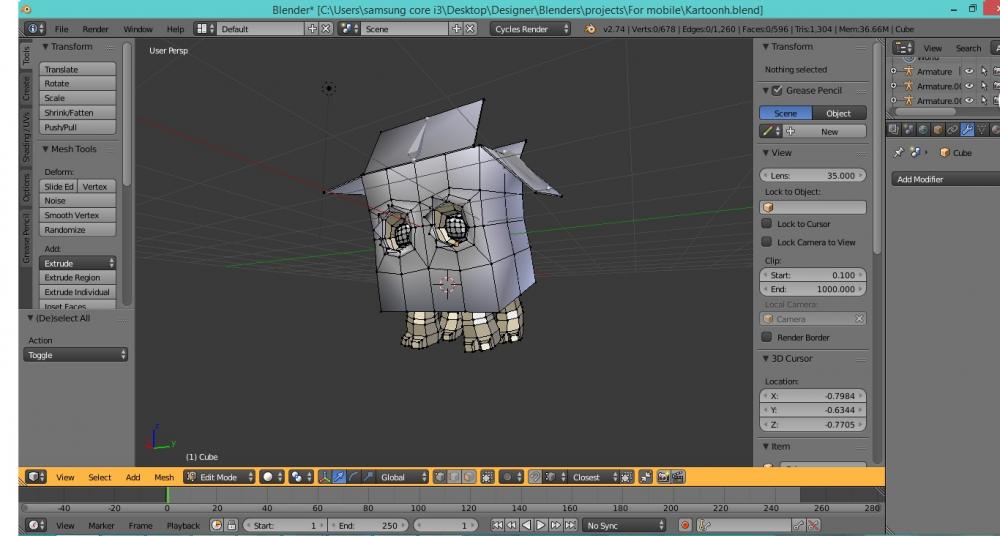Click the pin icon beside Cube

[898, 153]
